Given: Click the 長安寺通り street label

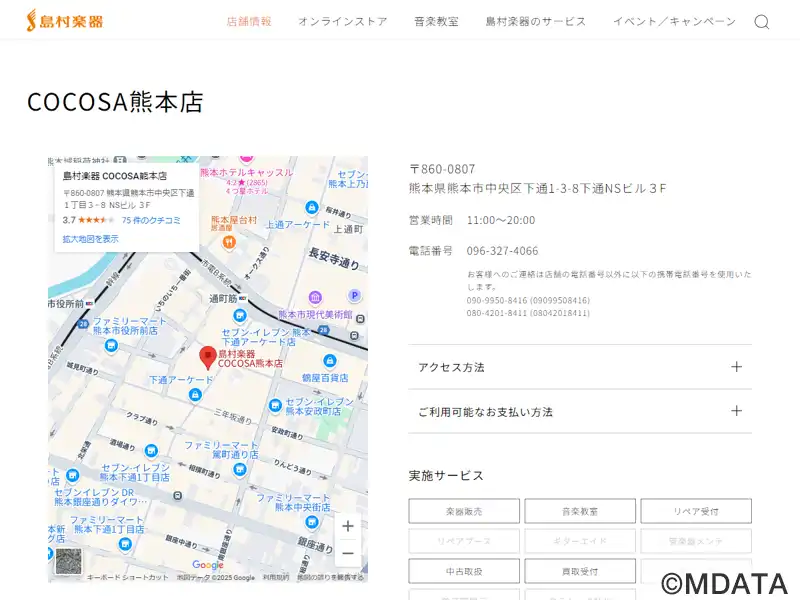Looking at the screenshot, I should pyautogui.click(x=334, y=258).
